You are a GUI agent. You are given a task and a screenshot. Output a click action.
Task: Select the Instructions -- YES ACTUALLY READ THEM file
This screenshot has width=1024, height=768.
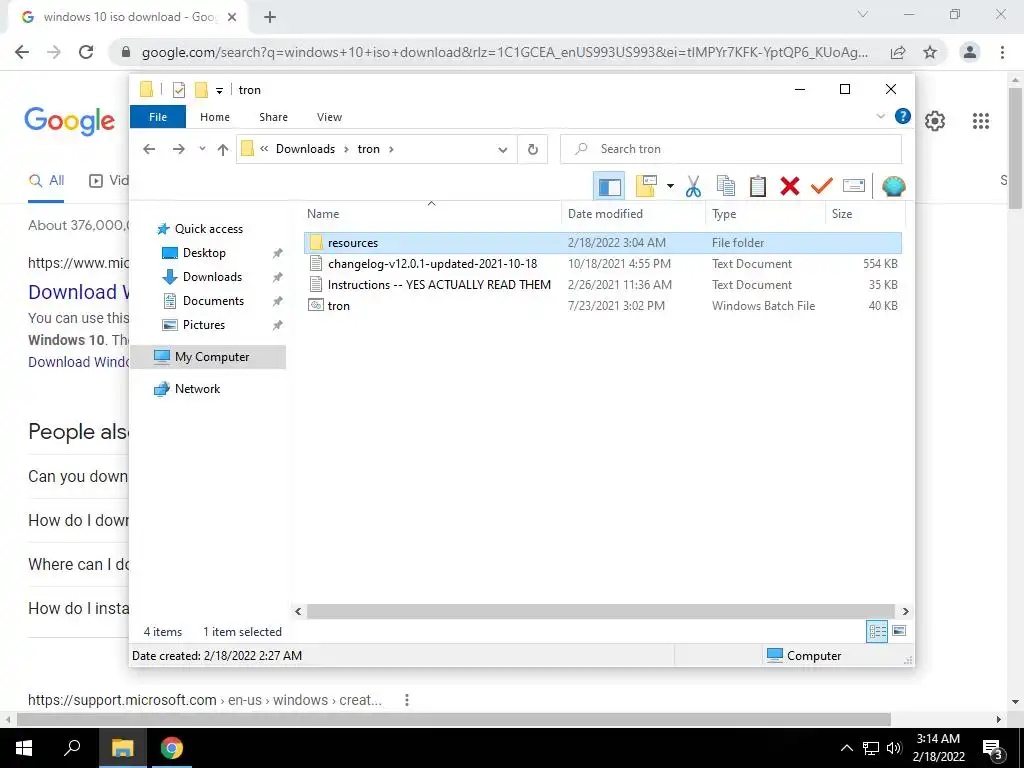tap(603, 285)
